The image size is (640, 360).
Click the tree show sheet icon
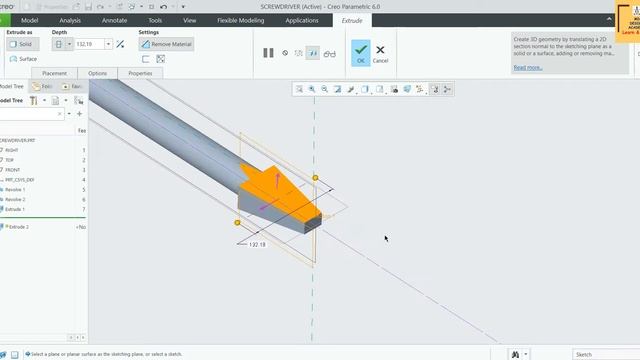click(56, 101)
